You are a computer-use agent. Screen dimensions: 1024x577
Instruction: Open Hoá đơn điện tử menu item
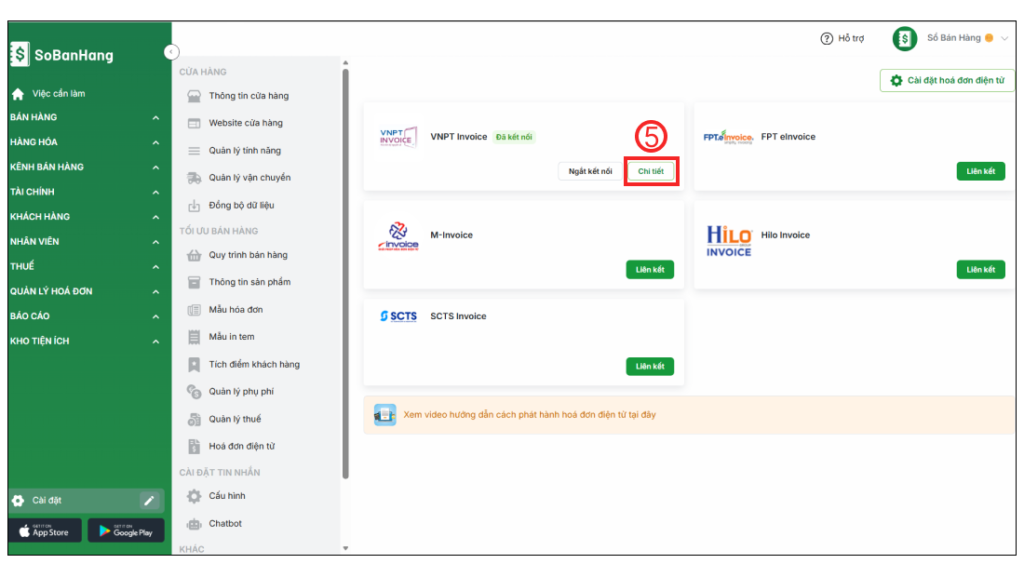tap(241, 447)
